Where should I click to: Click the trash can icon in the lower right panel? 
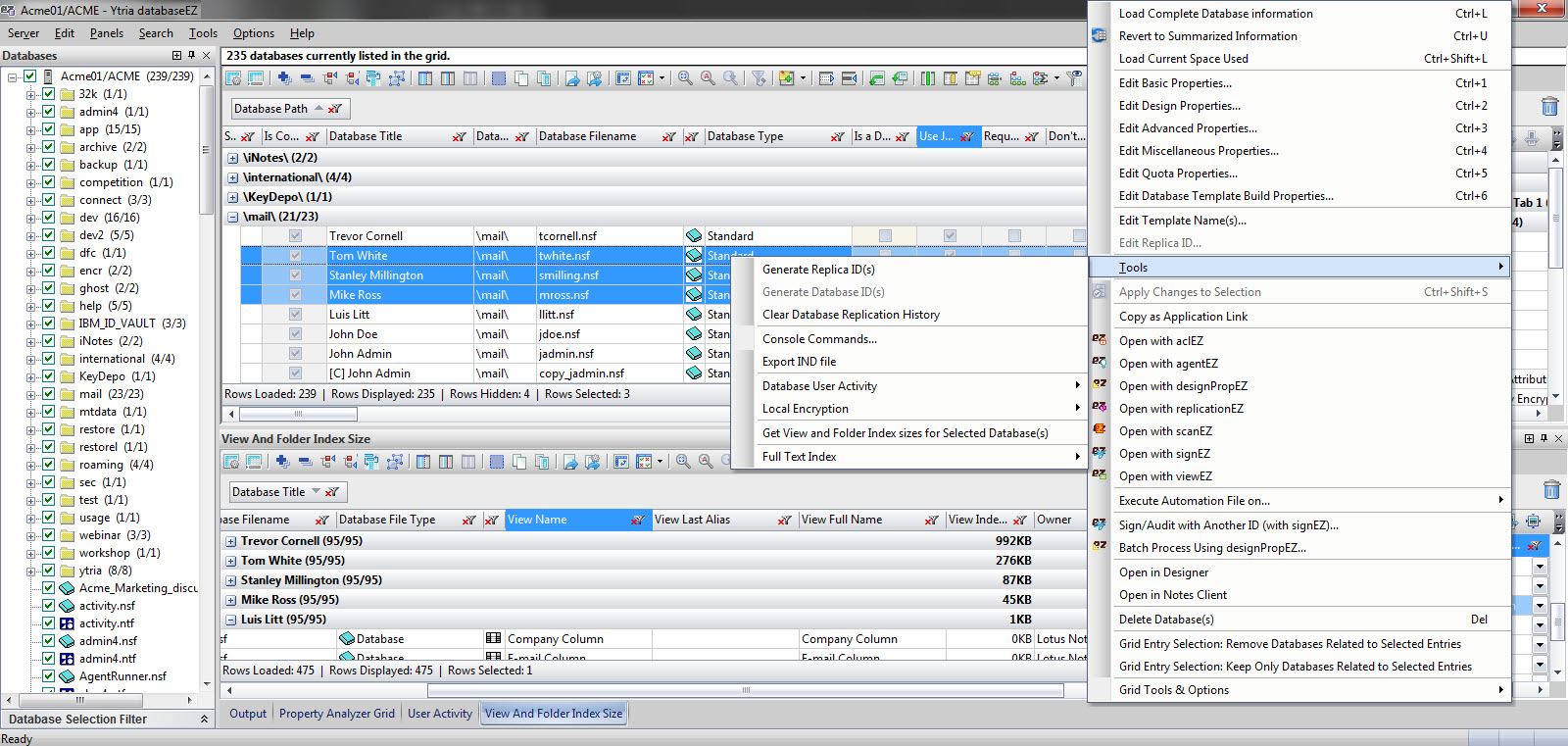pyautogui.click(x=1551, y=489)
